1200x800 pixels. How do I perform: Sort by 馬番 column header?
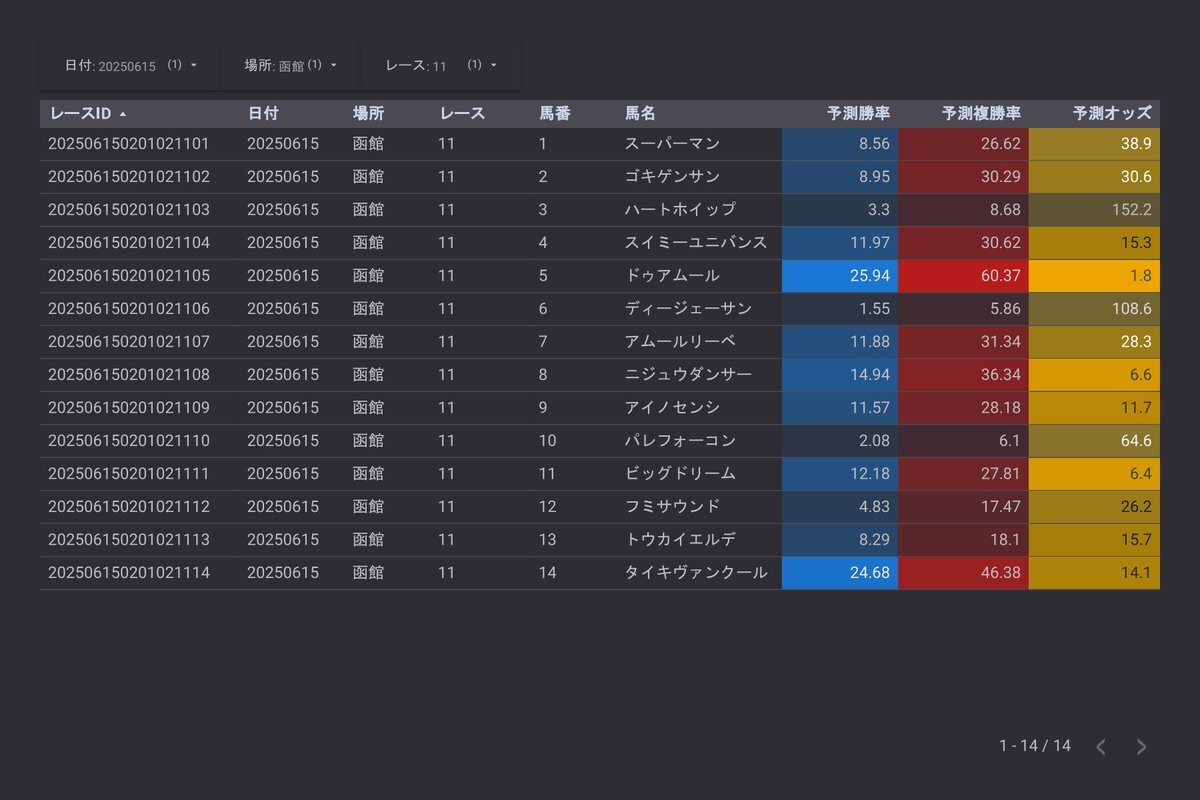(555, 114)
